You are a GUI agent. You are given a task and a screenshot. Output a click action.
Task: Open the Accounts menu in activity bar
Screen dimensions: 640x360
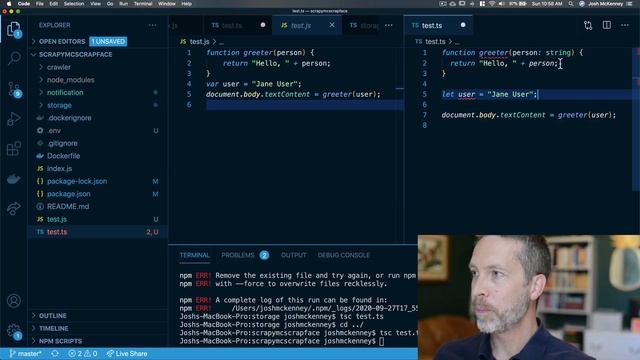14,301
